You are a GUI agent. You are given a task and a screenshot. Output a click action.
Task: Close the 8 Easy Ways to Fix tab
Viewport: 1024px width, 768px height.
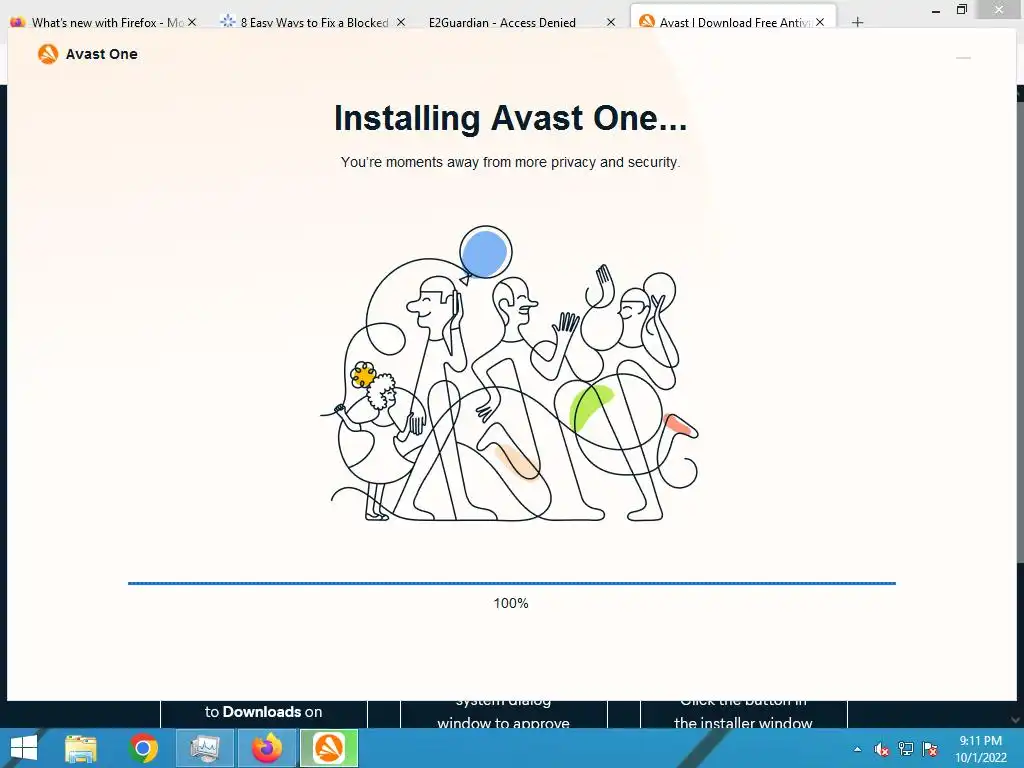coord(401,22)
